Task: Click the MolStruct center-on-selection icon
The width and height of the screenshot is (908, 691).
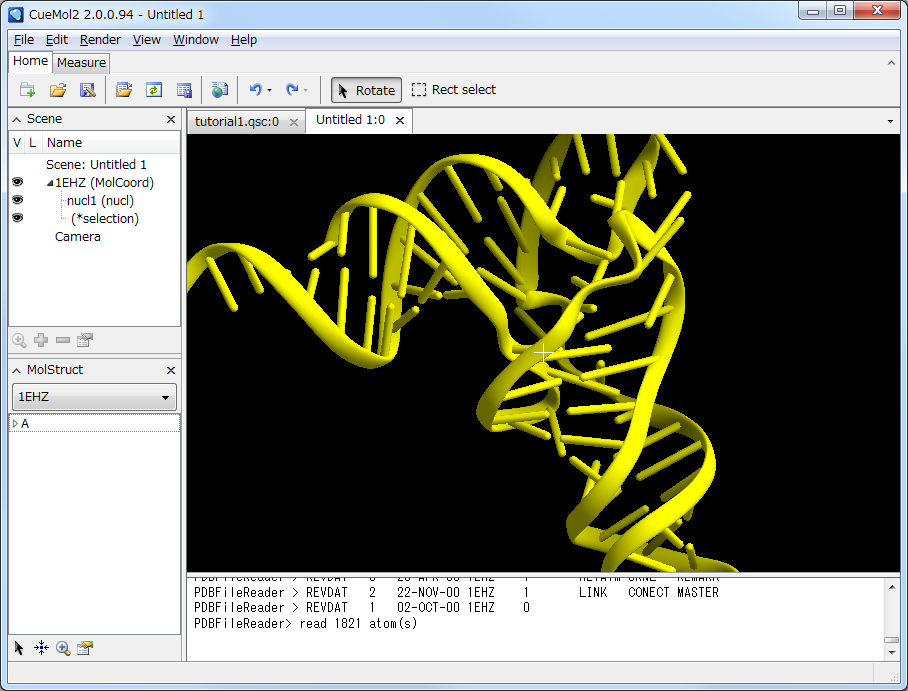Action: click(41, 648)
